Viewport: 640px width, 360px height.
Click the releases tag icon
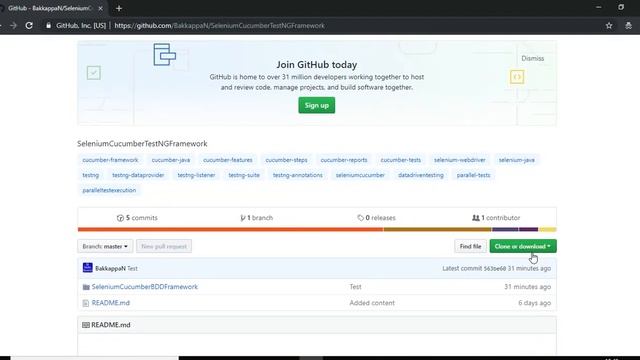click(360, 218)
